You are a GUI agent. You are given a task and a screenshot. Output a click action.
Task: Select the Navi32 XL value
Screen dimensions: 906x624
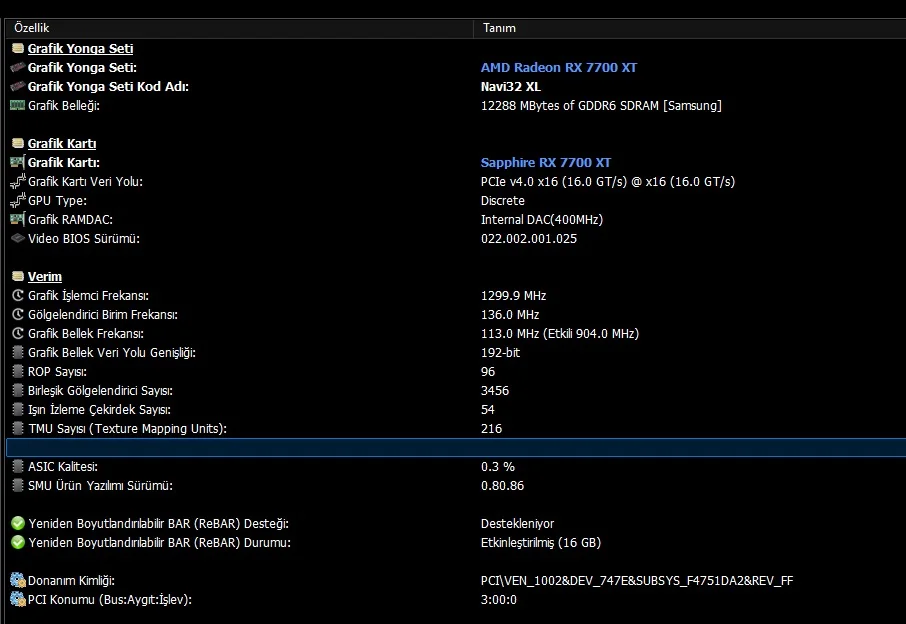point(511,87)
